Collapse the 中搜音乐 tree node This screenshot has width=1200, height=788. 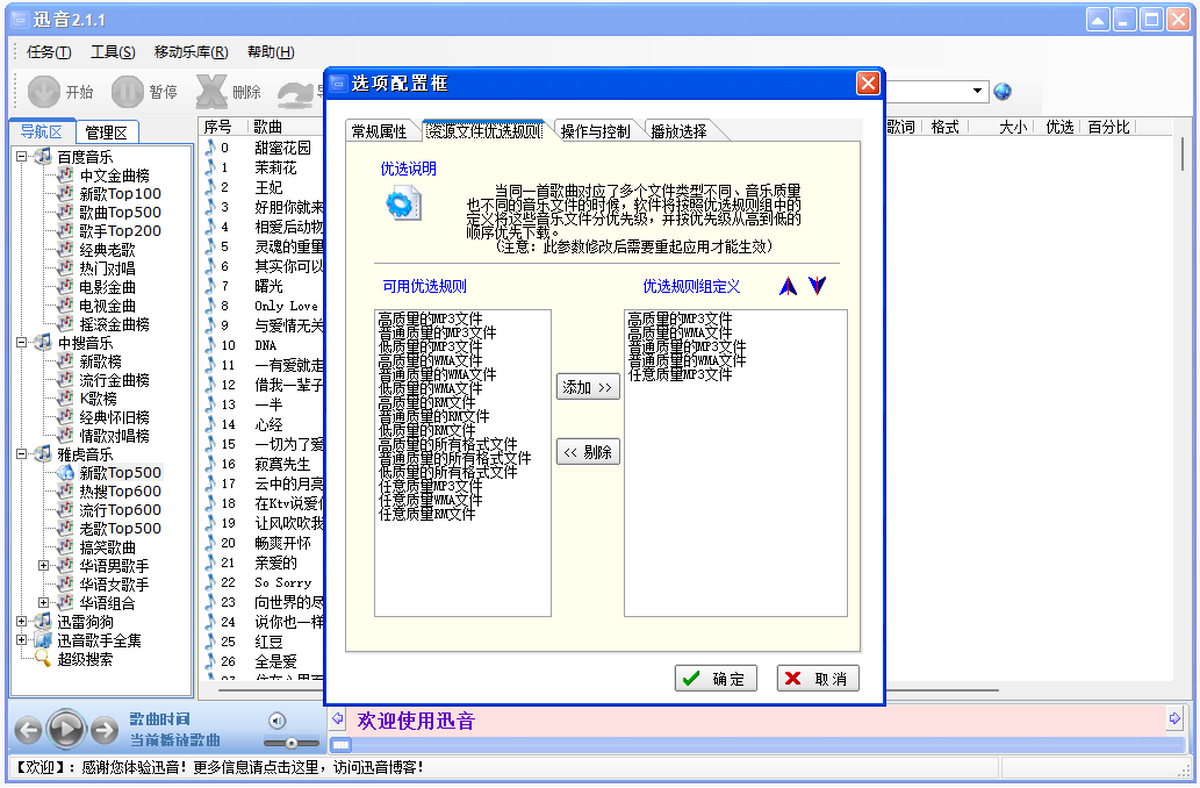(21, 343)
